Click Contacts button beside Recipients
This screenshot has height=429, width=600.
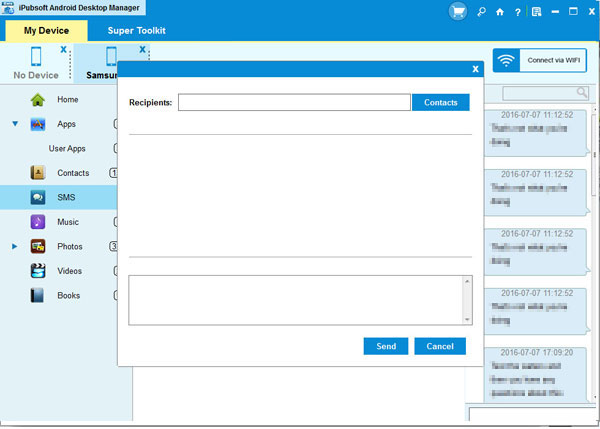(x=440, y=102)
